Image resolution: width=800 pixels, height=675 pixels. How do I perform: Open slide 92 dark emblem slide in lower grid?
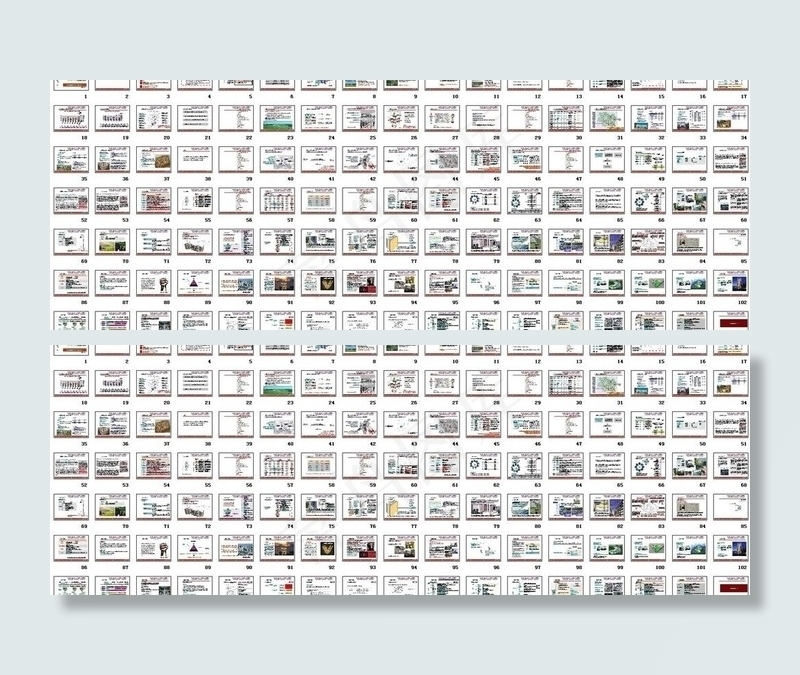(x=318, y=548)
